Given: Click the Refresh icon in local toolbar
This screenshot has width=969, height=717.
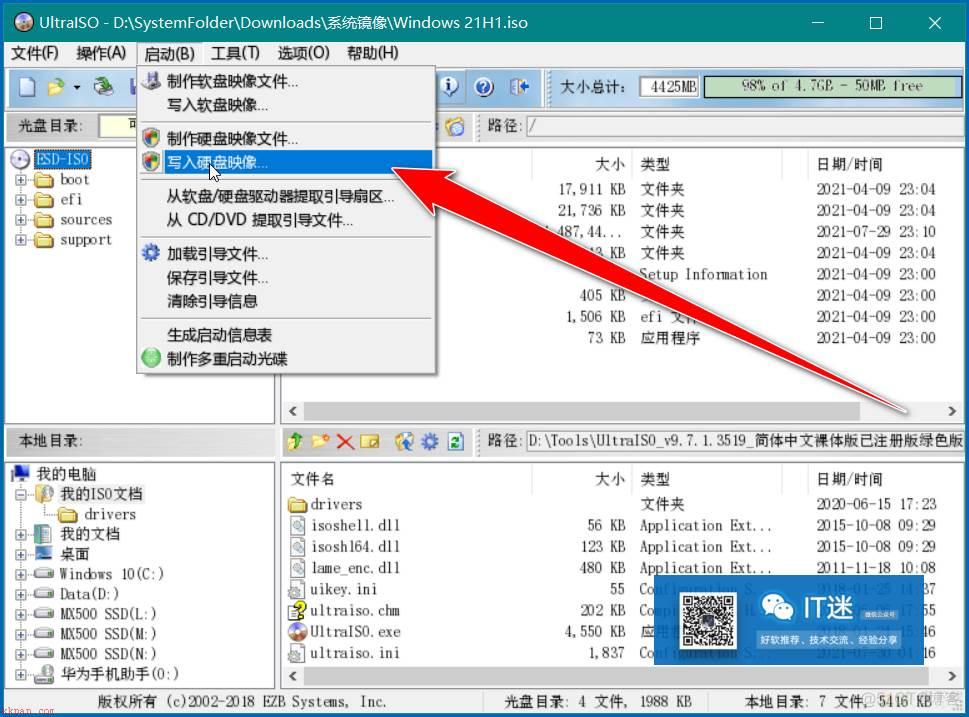Looking at the screenshot, I should (x=455, y=441).
